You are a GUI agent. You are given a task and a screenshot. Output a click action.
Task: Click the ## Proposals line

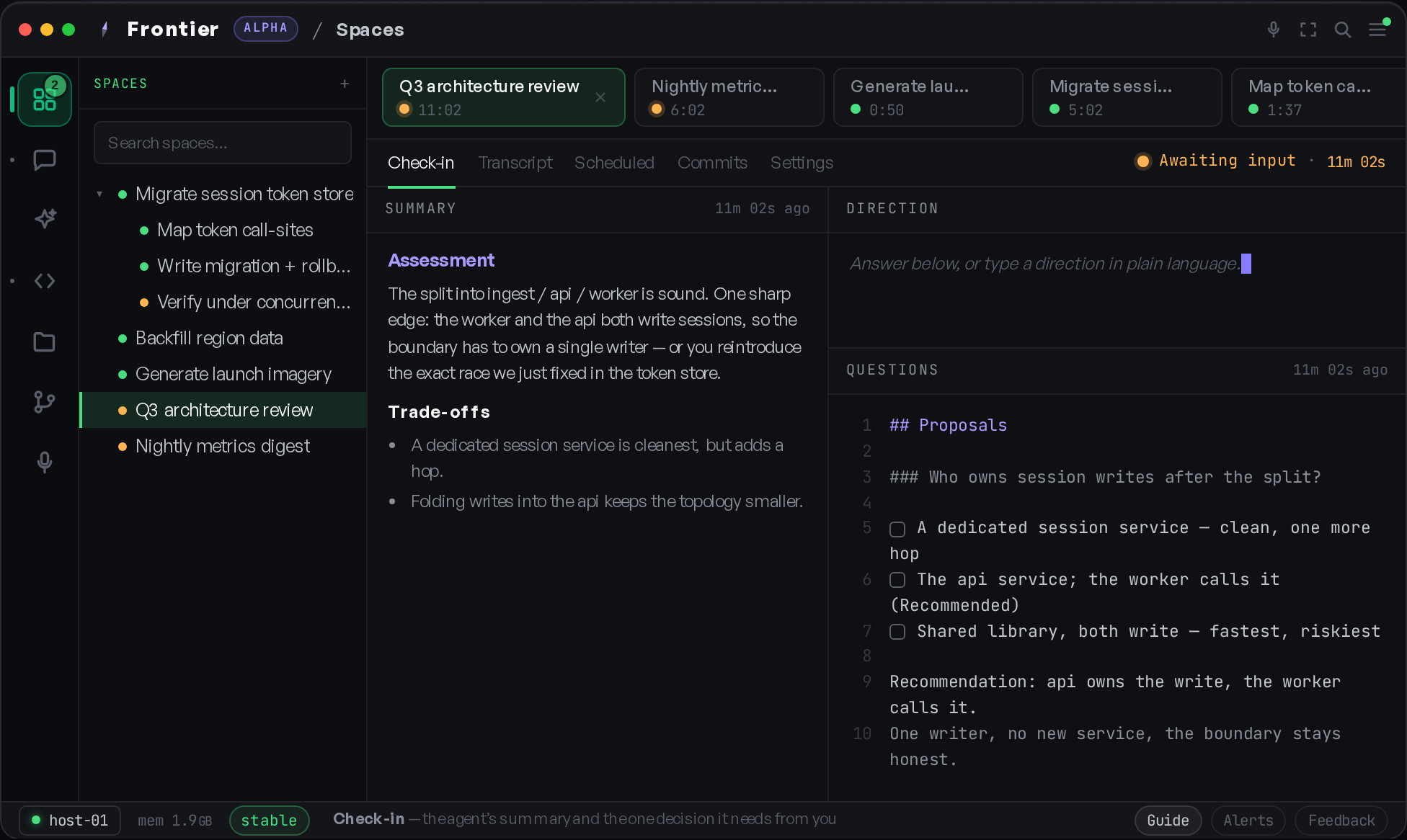click(x=948, y=425)
